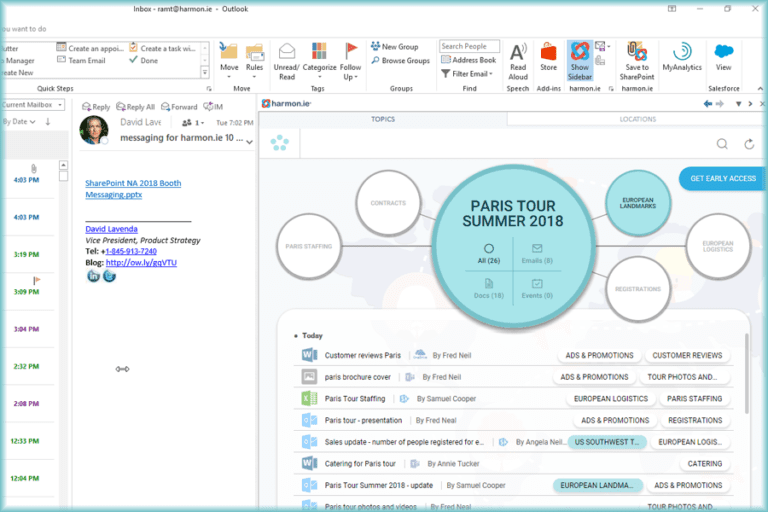This screenshot has height=512, width=768.
Task: Reverse sort order arrow
Action: (48, 122)
